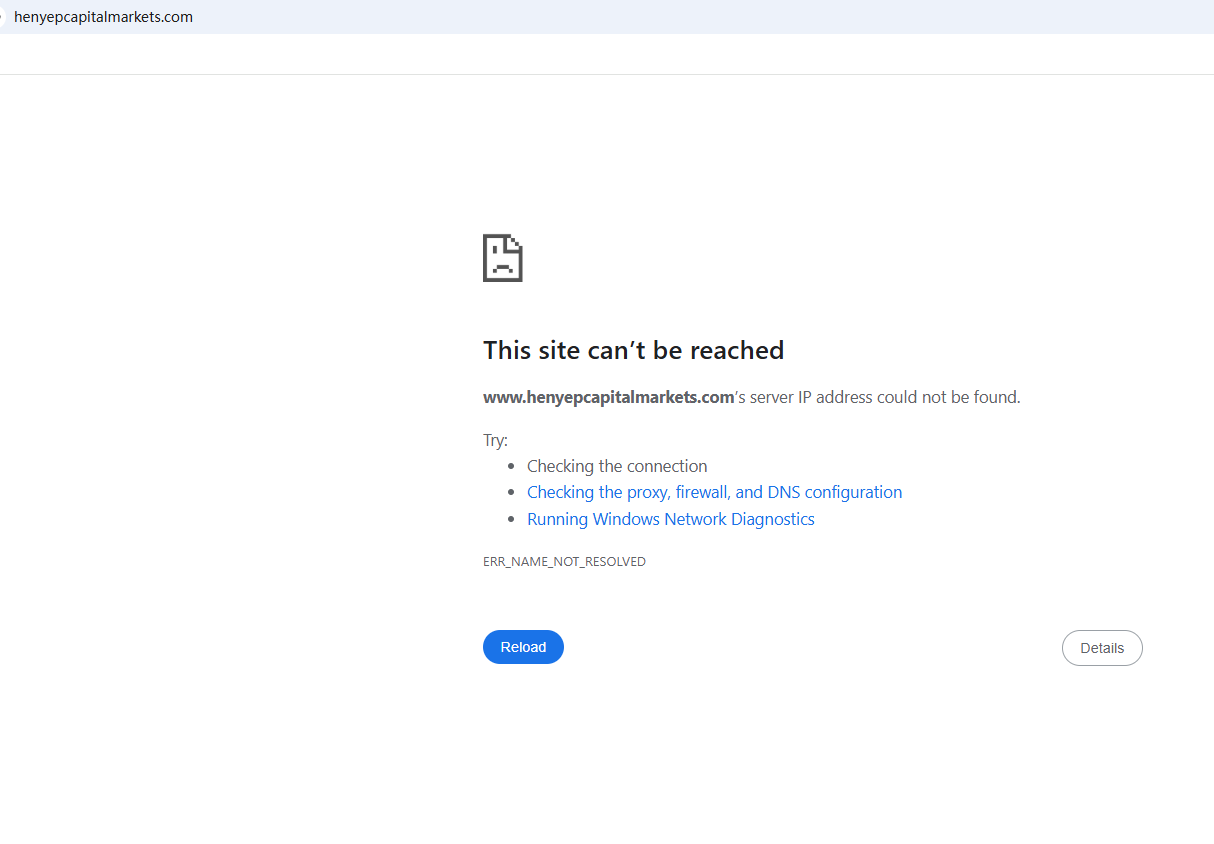Open proxy, firewall, and DNS configuration link
Screen dimensions: 1214x844
[714, 492]
